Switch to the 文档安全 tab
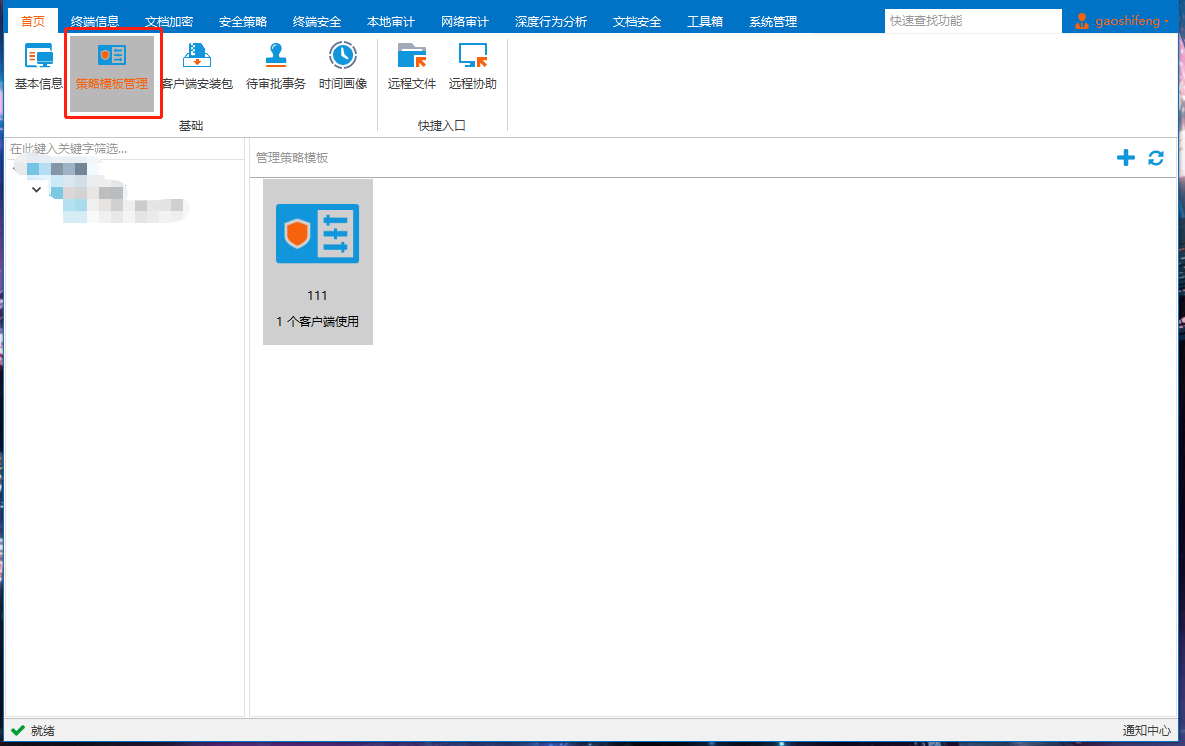The height and width of the screenshot is (746, 1185). pyautogui.click(x=637, y=21)
